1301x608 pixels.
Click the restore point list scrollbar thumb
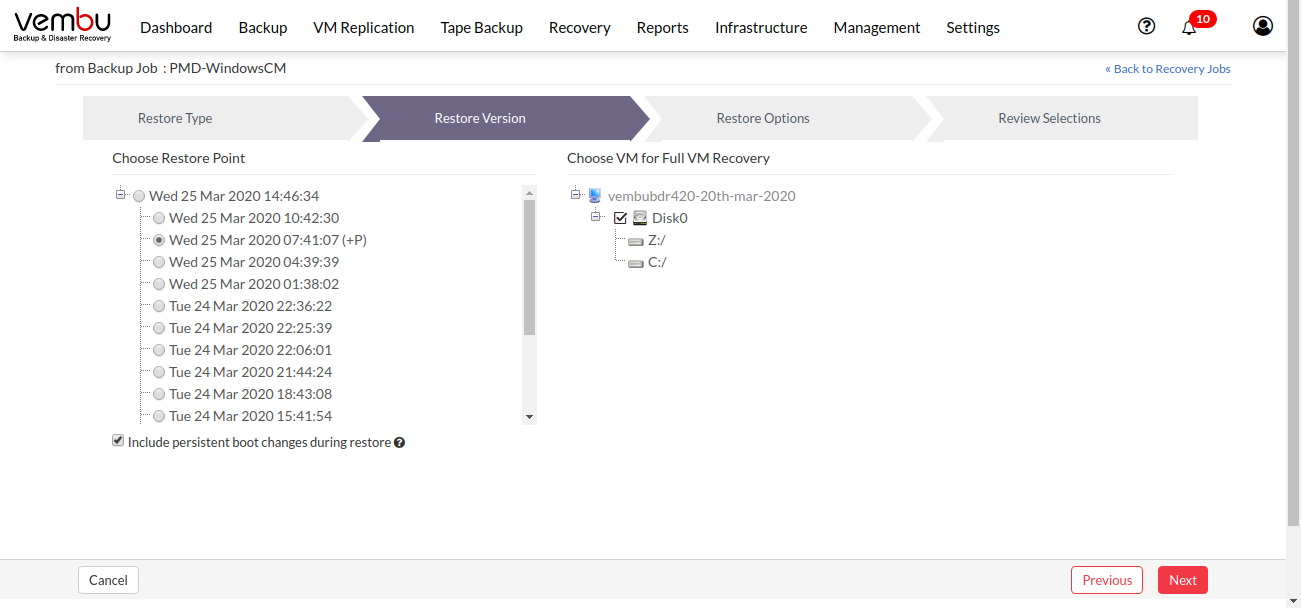click(x=530, y=267)
